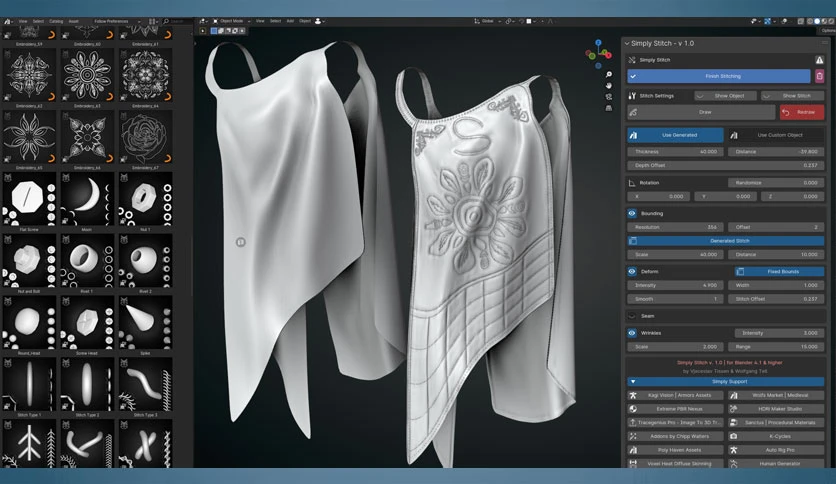This screenshot has width=836, height=484.
Task: Open the editor type dropdown in viewport header
Action: [x=203, y=21]
